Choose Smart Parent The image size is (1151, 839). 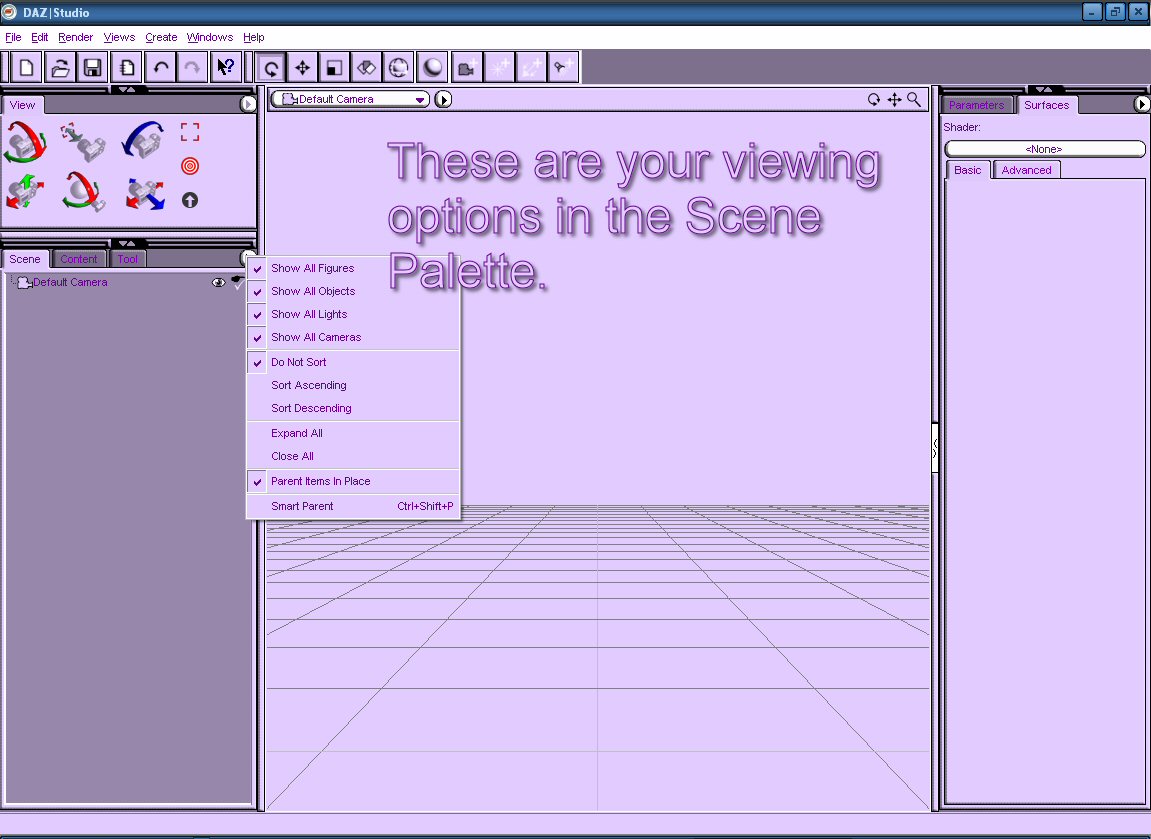(x=353, y=506)
